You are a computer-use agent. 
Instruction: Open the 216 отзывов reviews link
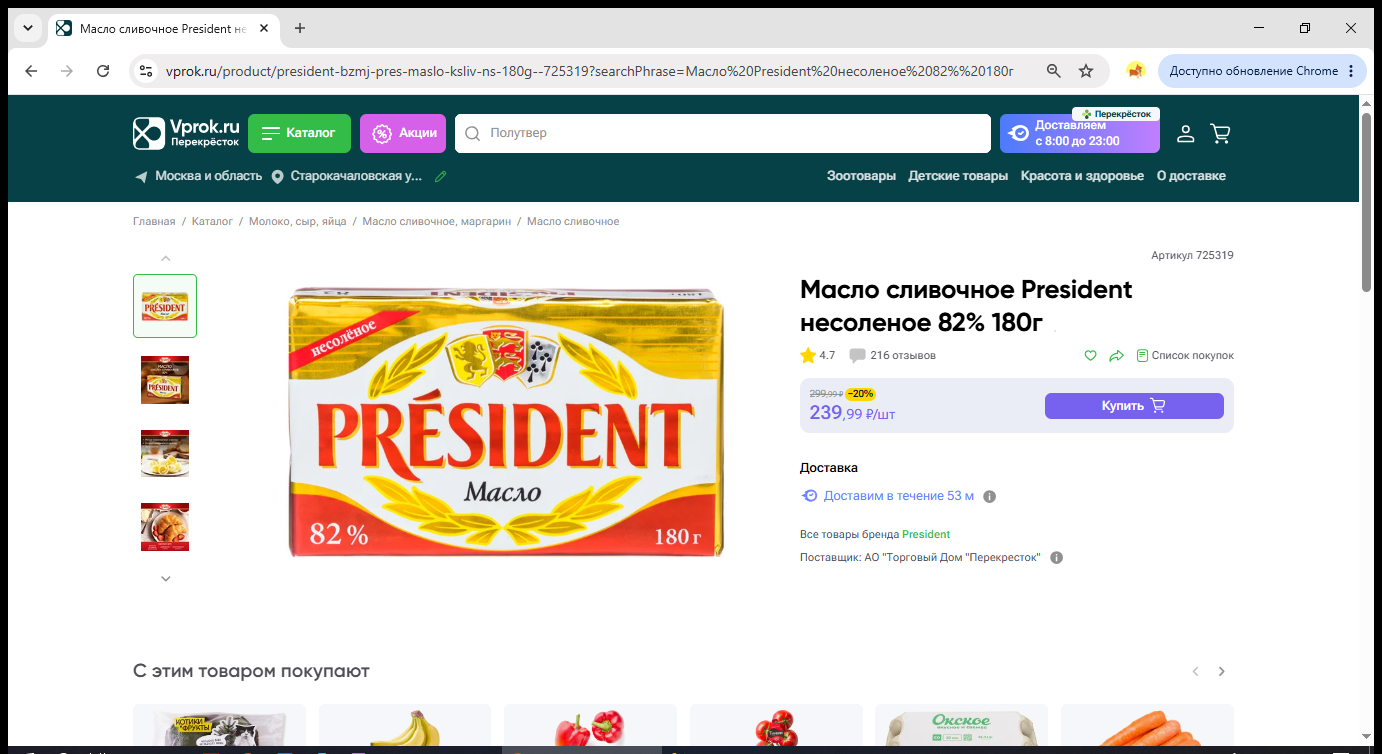[893, 355]
